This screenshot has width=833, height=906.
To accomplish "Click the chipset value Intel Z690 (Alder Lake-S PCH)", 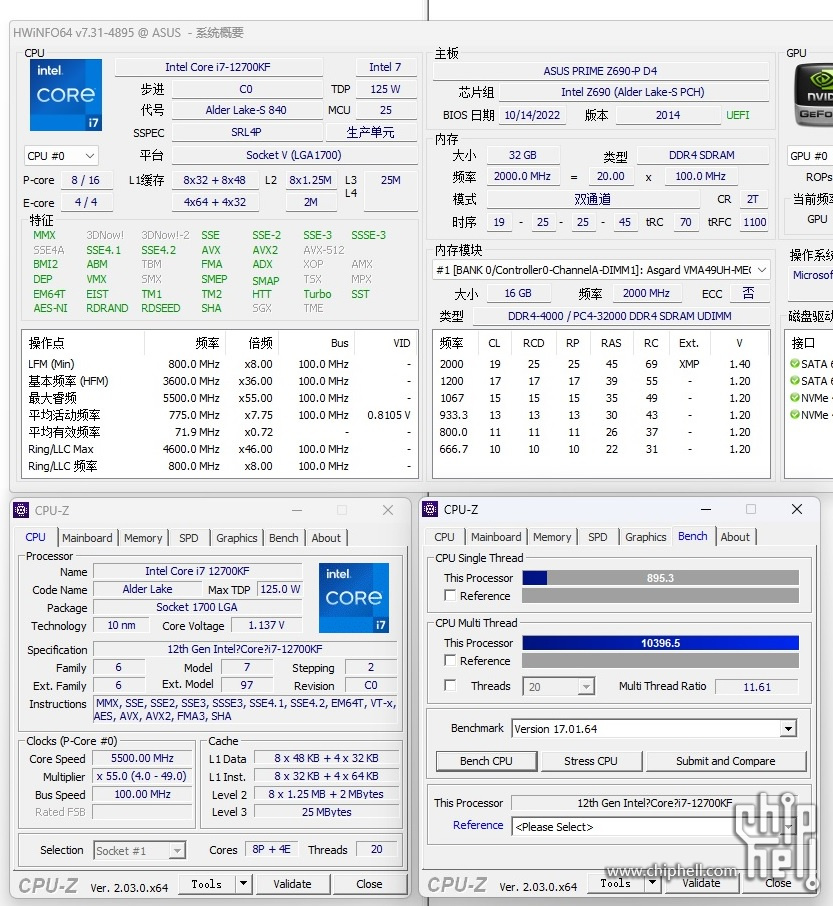I will [x=633, y=92].
